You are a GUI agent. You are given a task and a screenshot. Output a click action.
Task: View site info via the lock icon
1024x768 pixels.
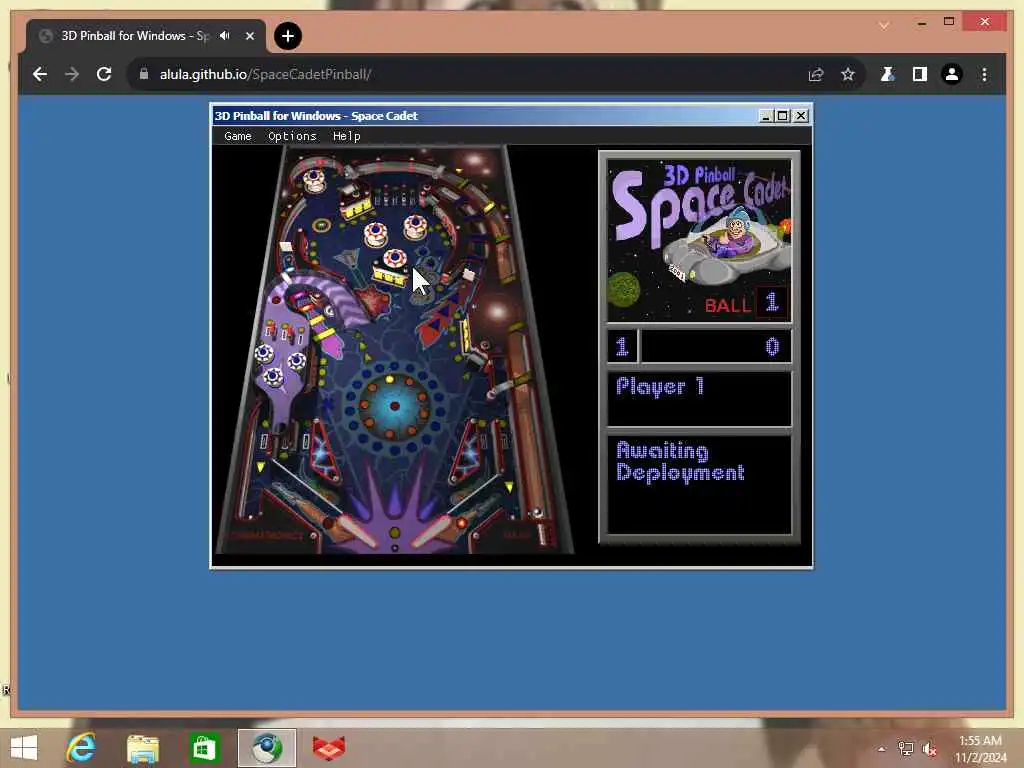point(144,74)
